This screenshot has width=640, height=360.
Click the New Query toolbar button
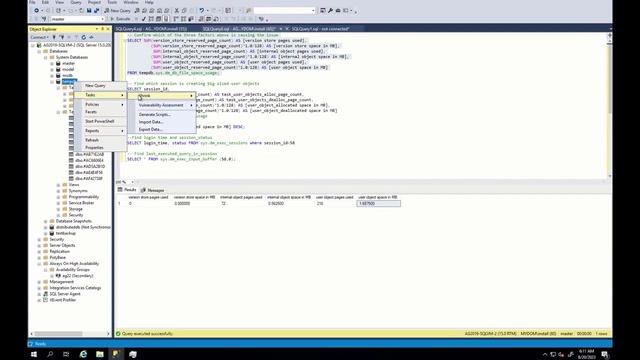tap(117, 11)
